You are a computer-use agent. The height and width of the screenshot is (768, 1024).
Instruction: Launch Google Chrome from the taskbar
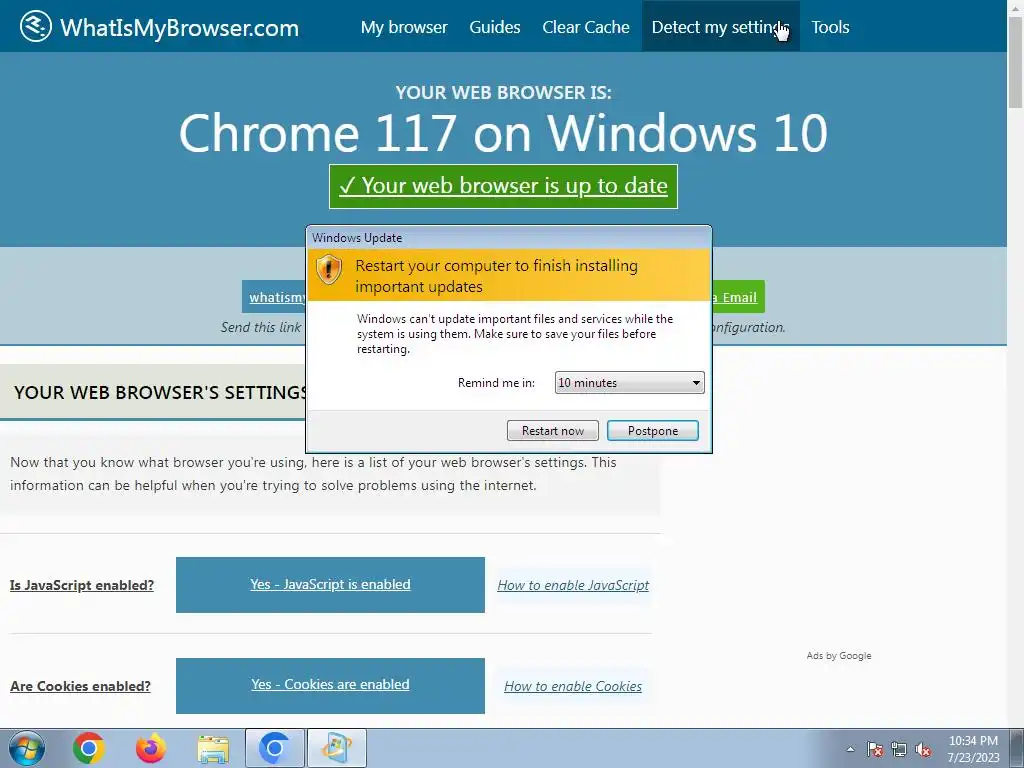click(89, 748)
